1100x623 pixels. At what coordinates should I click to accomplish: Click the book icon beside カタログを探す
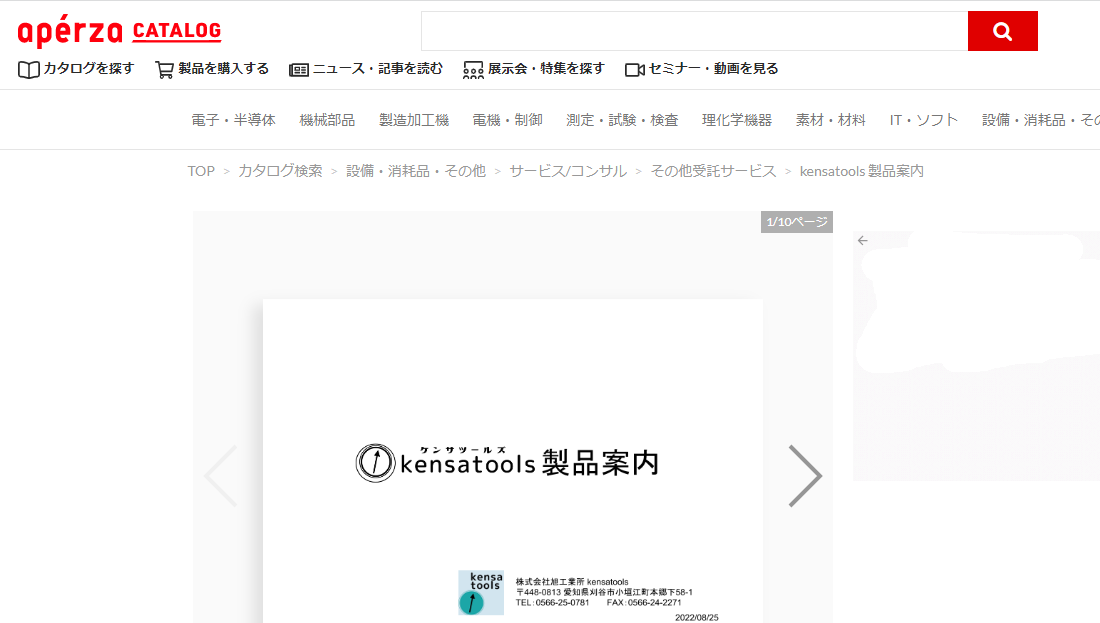pos(28,69)
